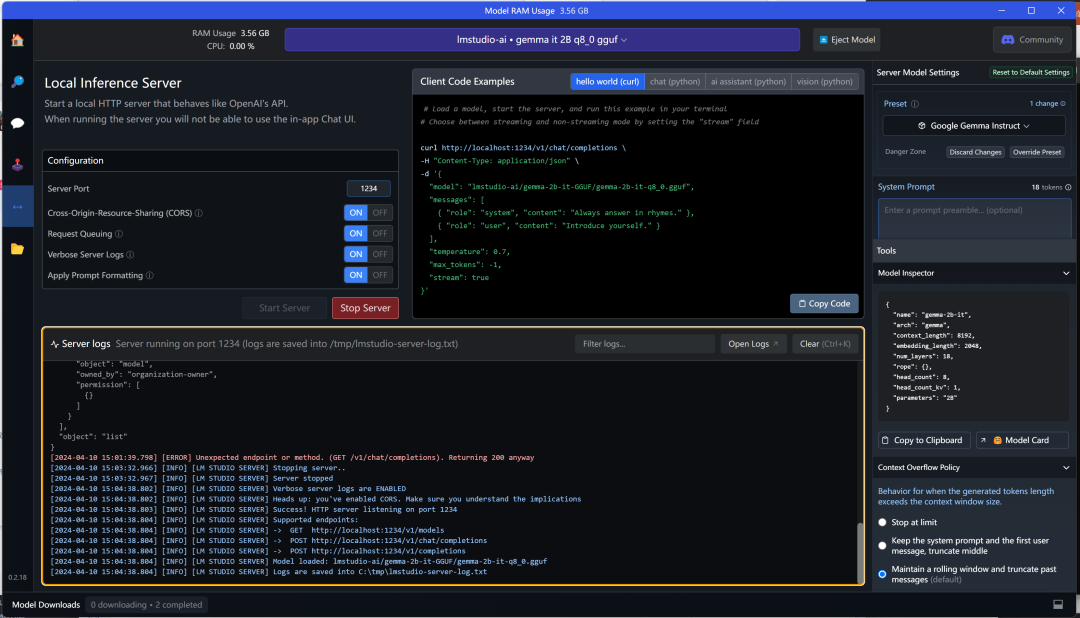Turn Apply Prompt Formatting OFF
Viewport: 1080px width, 618px height.
(x=380, y=274)
